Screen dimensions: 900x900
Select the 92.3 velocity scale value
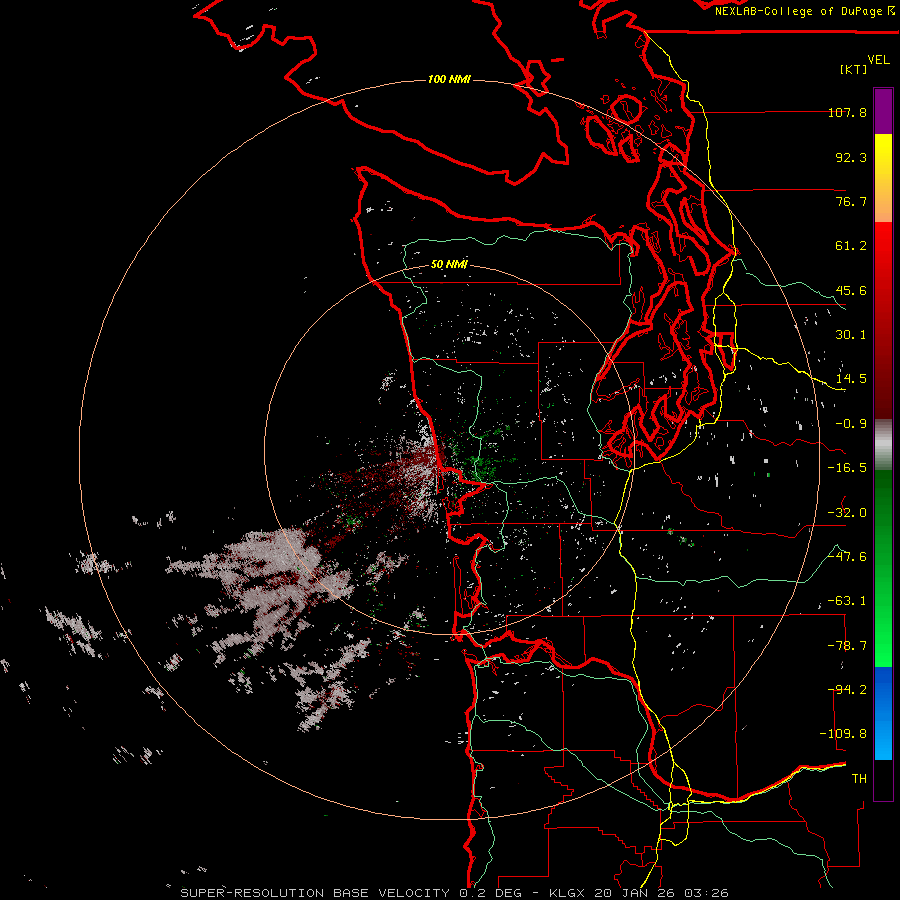tap(851, 157)
